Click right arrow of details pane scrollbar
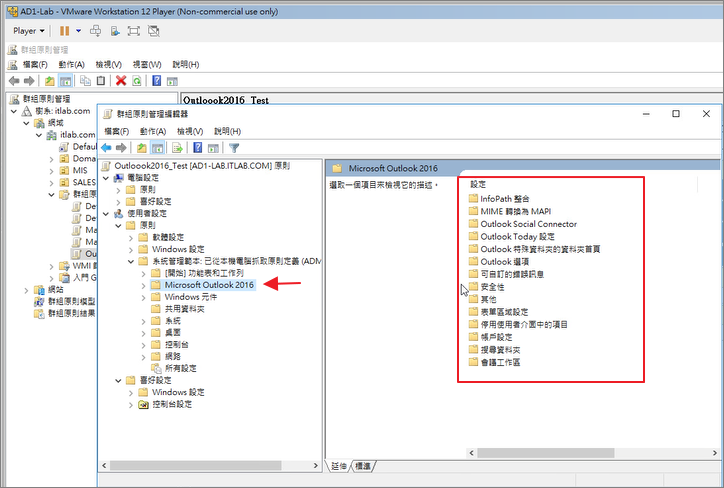724x488 pixels. (714, 453)
